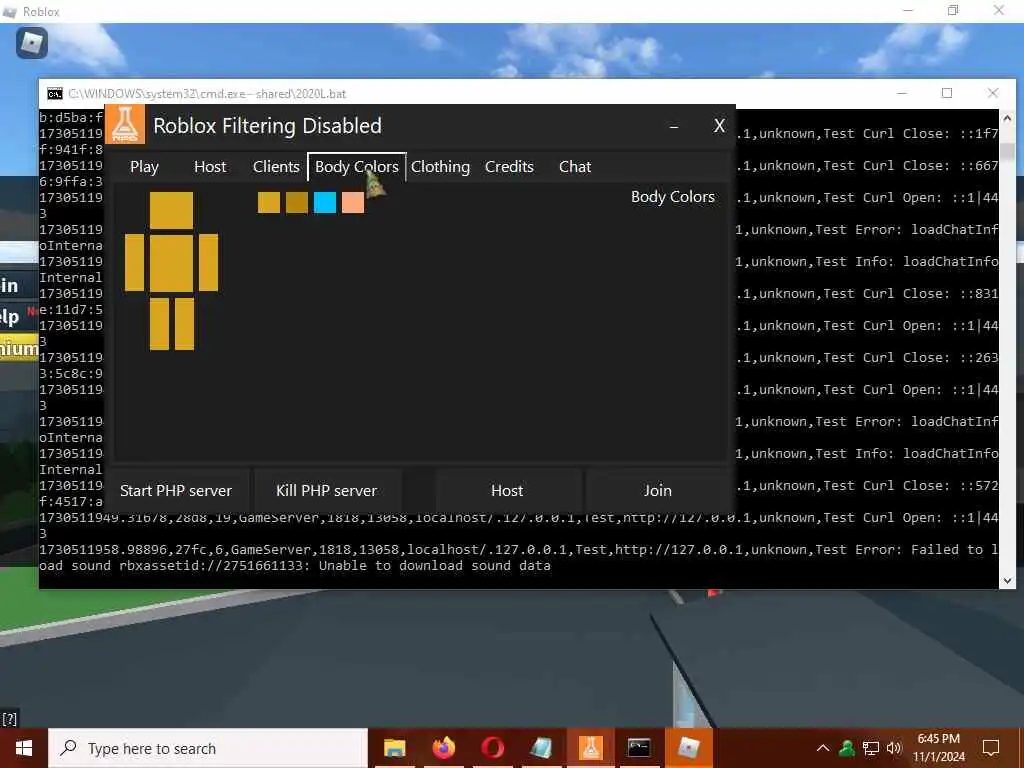Screen dimensions: 1024x768
Task: Close the Roblox Filtering Disabled launcher
Action: click(719, 125)
